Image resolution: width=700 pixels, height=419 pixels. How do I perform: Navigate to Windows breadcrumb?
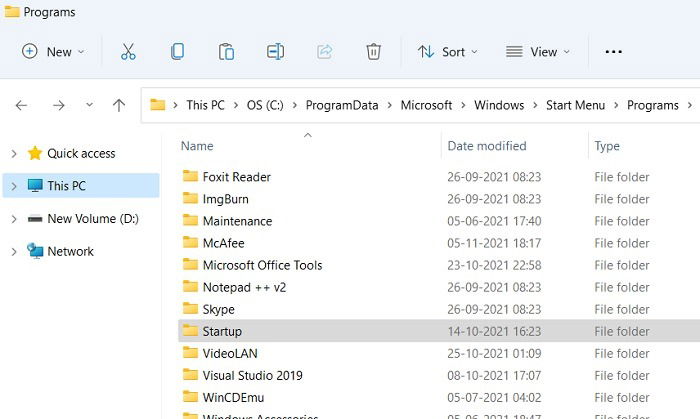pos(499,105)
